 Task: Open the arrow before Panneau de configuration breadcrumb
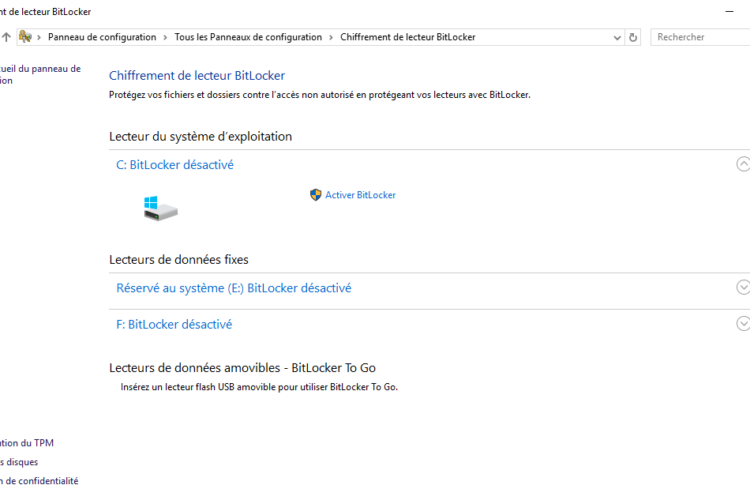click(x=39, y=37)
